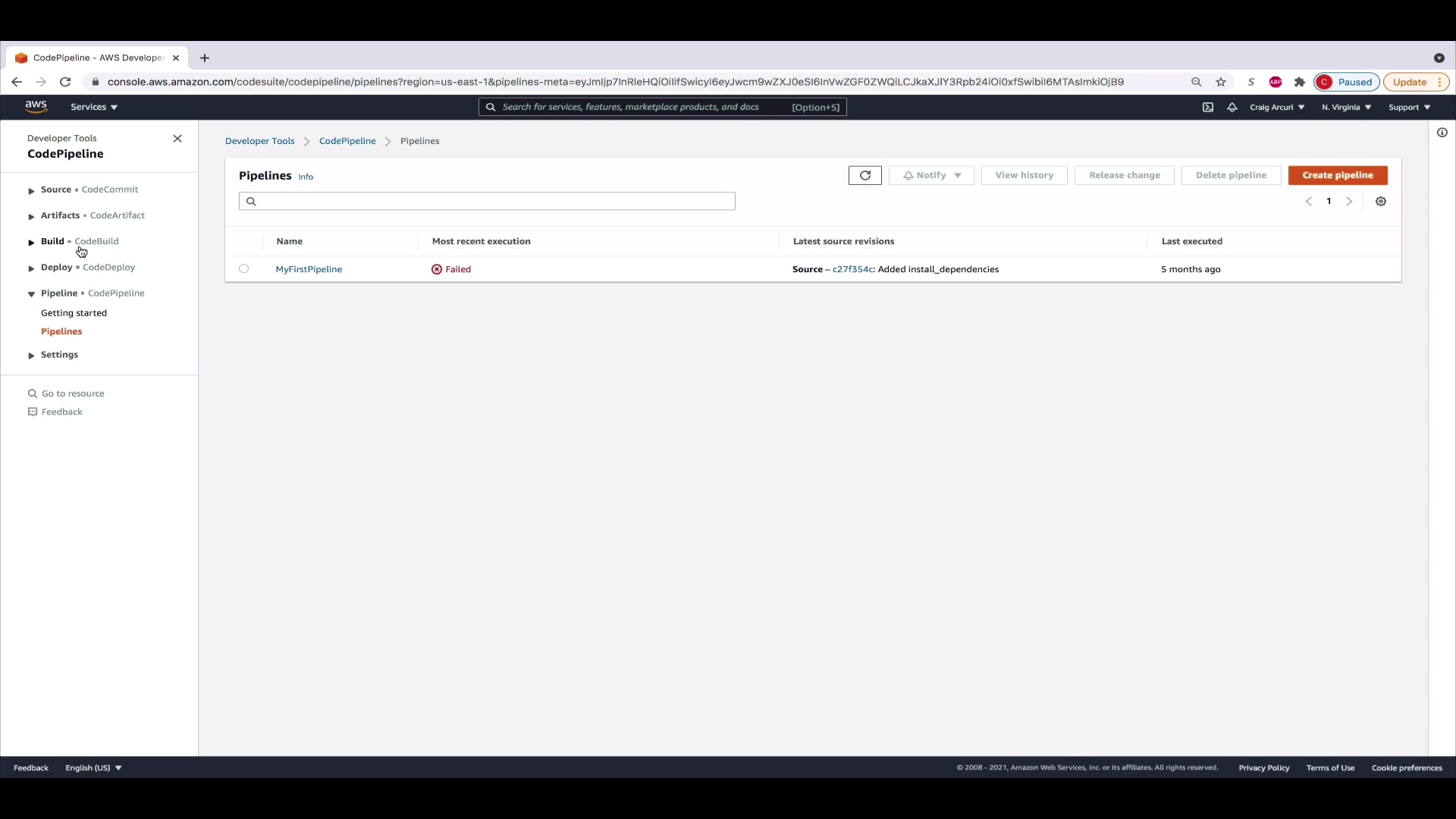Bookmark this page with star icon
Viewport: 1456px width, 819px height.
(1221, 82)
